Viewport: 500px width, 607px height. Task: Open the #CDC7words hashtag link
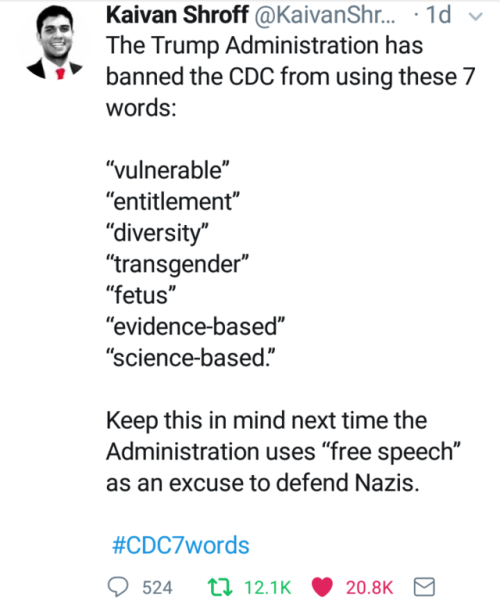180,545
